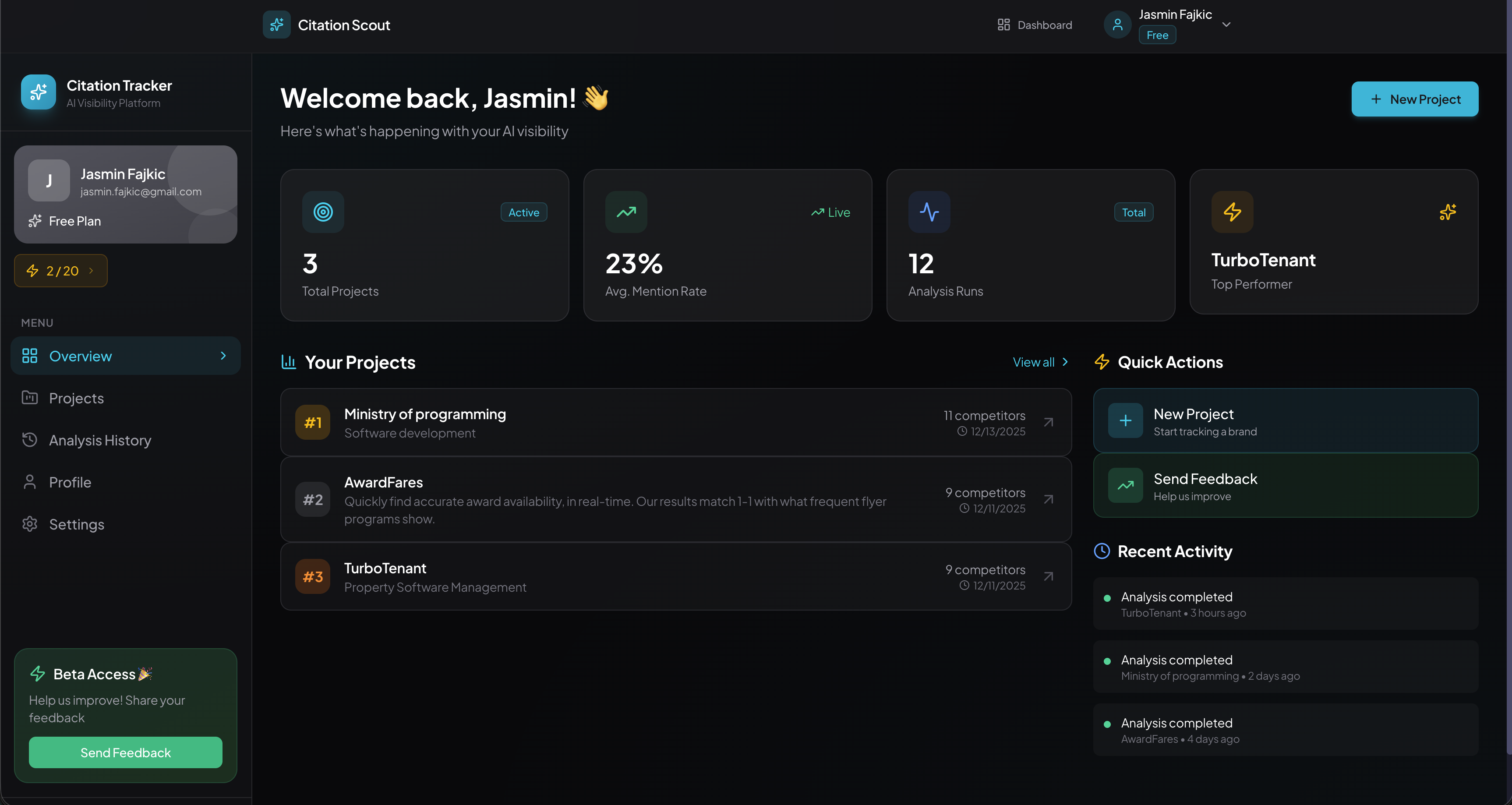1512x805 pixels.
Task: Open the Jasmin Fajkic account dropdown chevron
Action: [x=1226, y=25]
